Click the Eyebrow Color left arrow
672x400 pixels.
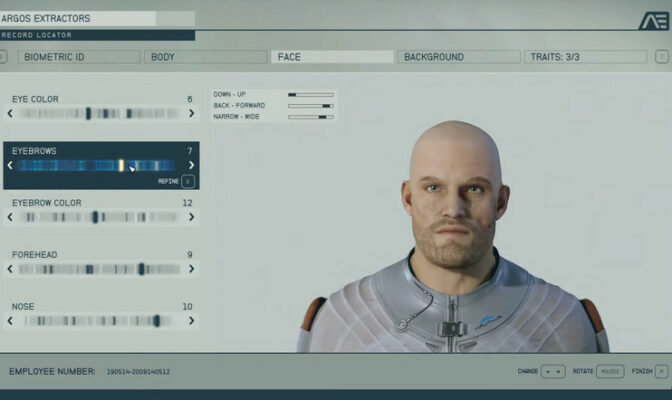click(x=10, y=216)
